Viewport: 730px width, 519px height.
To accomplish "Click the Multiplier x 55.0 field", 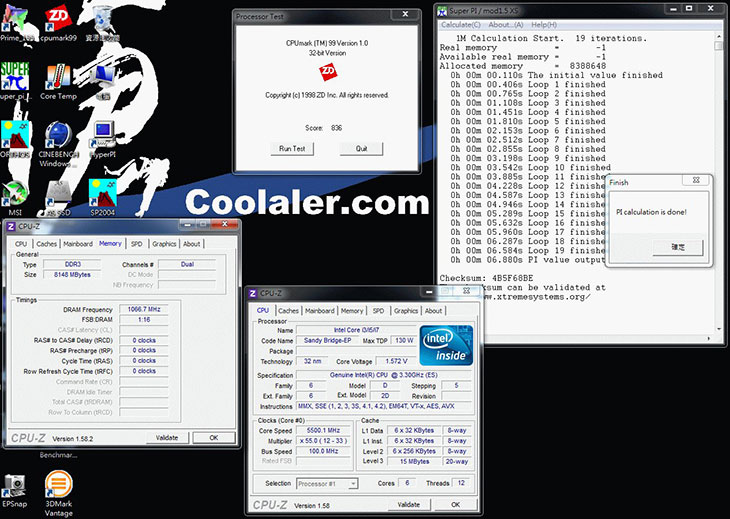I will [x=323, y=441].
